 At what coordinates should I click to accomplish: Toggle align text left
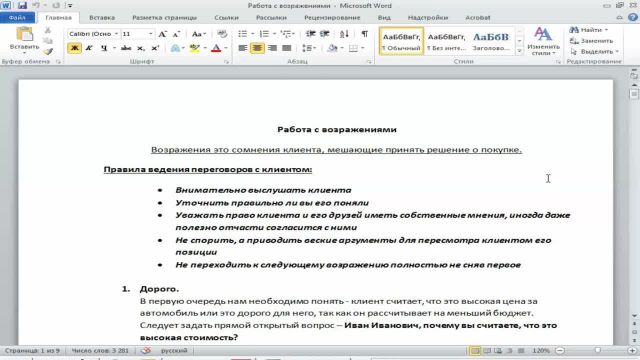click(x=242, y=48)
